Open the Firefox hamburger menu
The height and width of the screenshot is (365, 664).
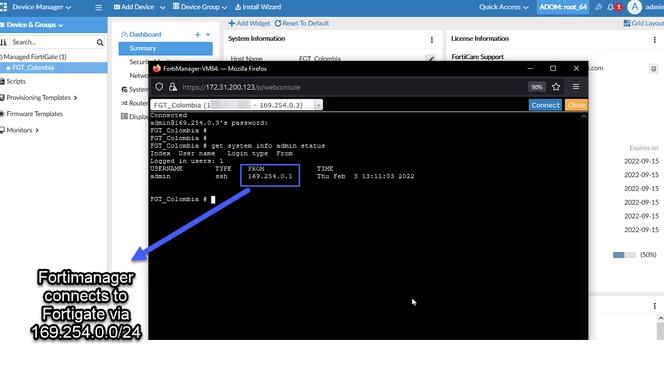tap(576, 87)
